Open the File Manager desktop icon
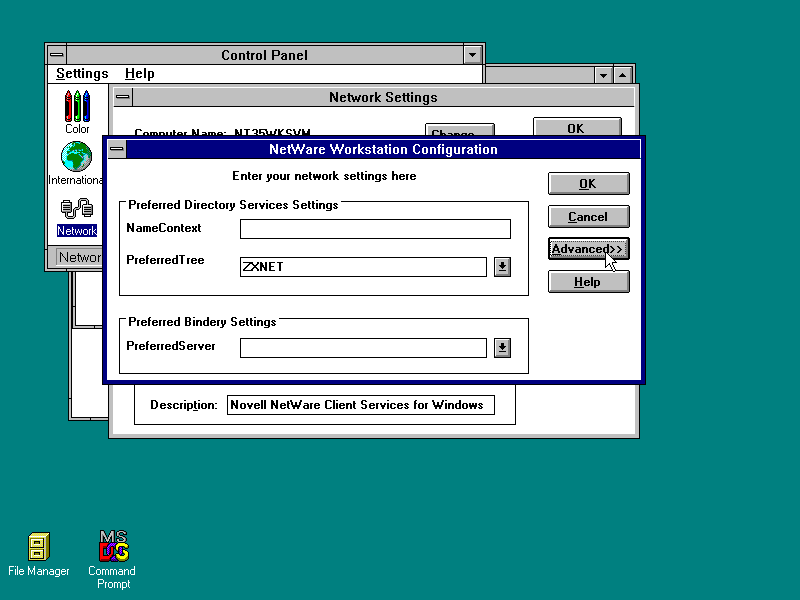 (39, 555)
